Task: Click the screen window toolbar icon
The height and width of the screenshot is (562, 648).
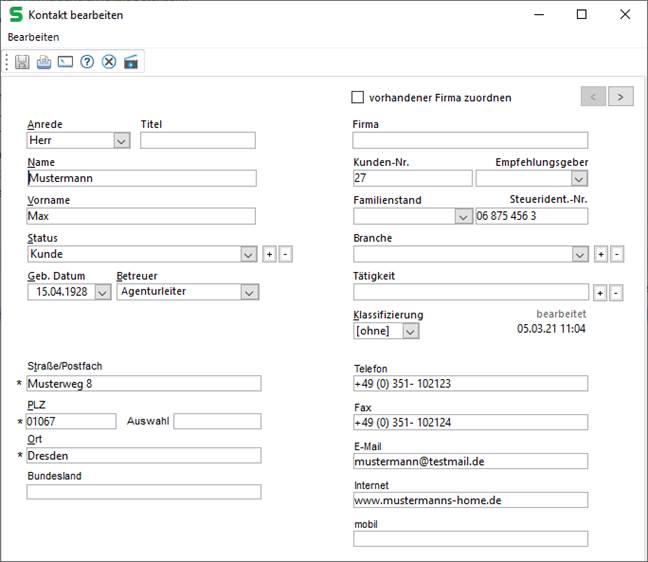Action: point(65,62)
